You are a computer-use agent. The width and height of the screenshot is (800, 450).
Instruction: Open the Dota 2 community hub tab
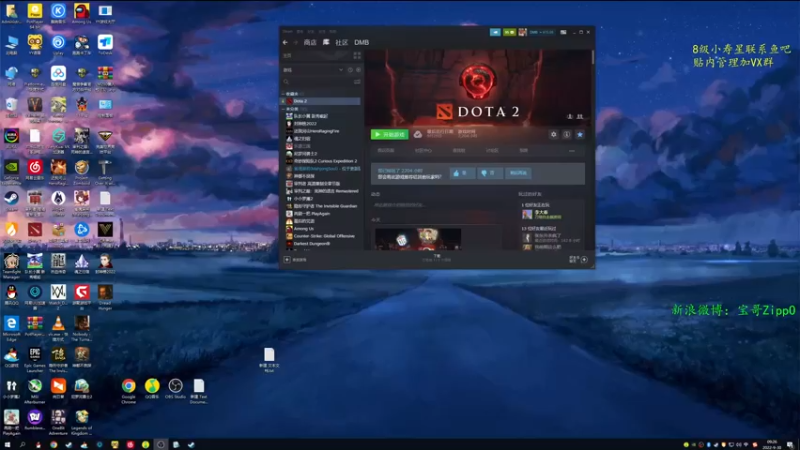point(423,151)
